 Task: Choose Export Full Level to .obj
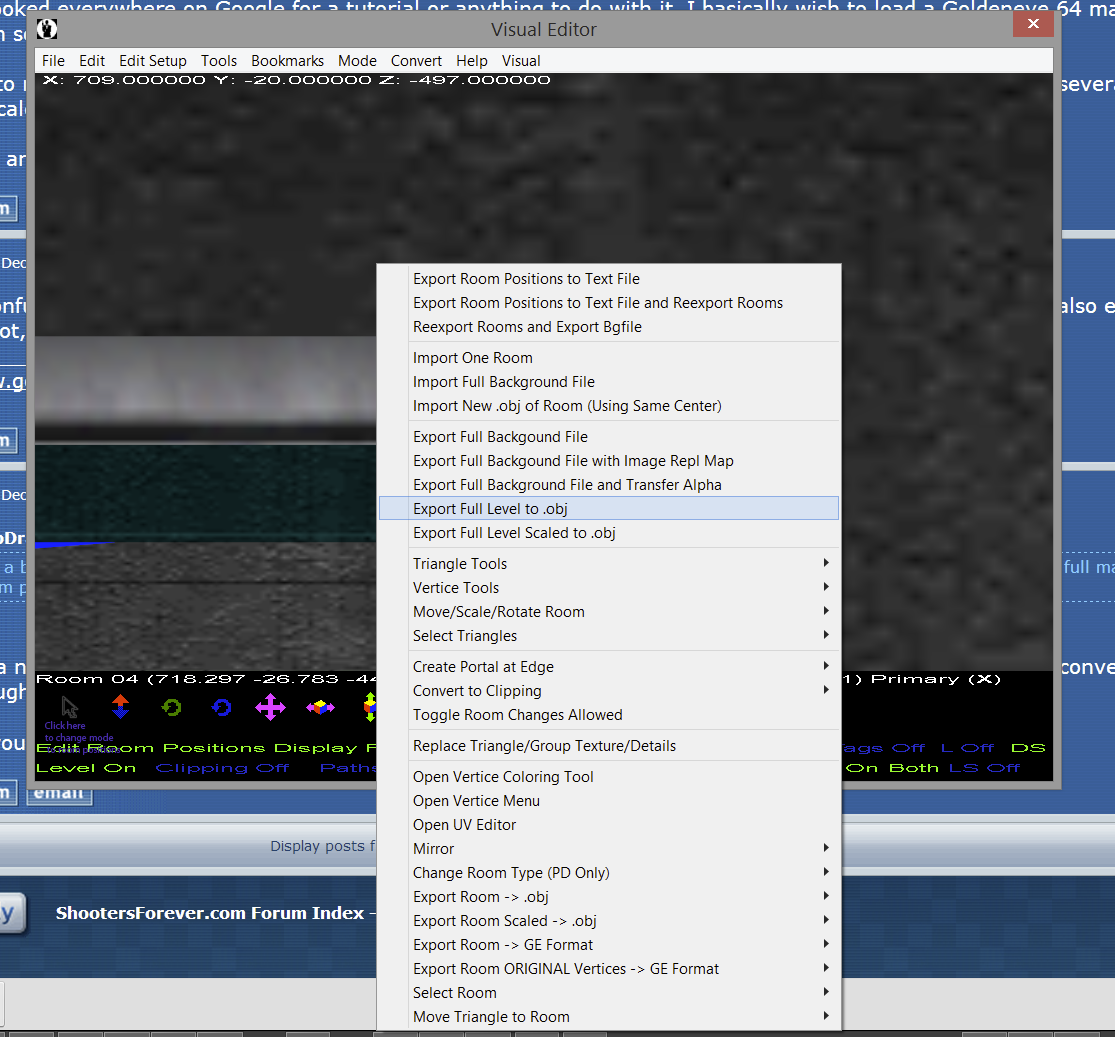(x=609, y=509)
